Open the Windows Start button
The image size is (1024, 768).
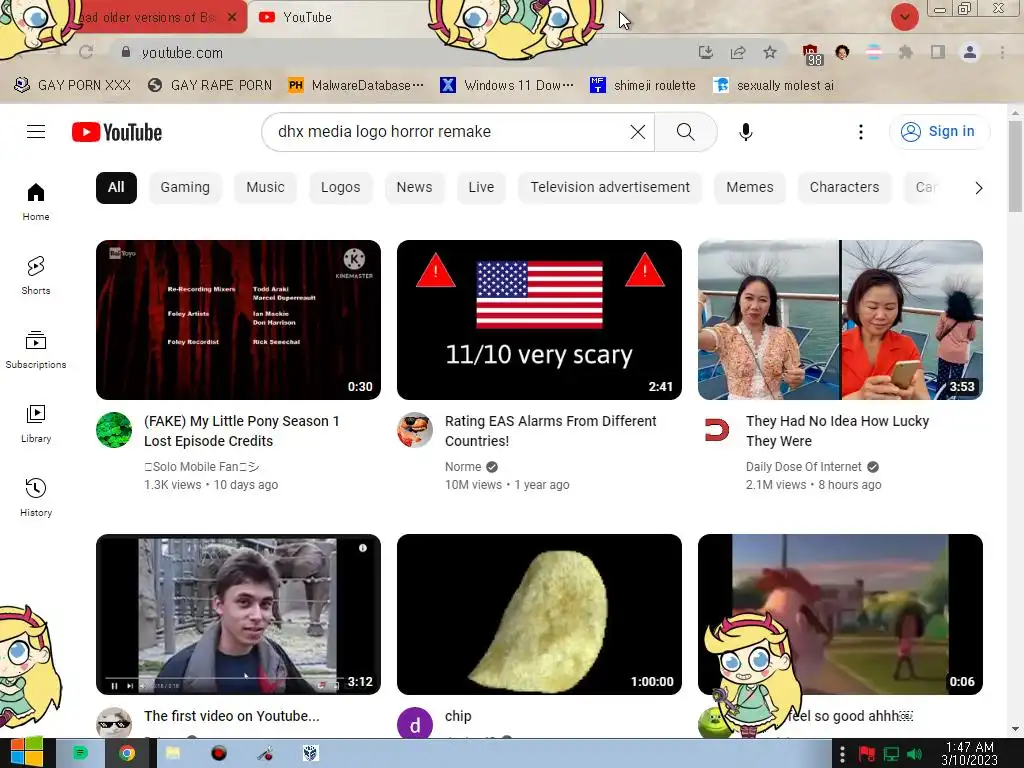[x=27, y=753]
